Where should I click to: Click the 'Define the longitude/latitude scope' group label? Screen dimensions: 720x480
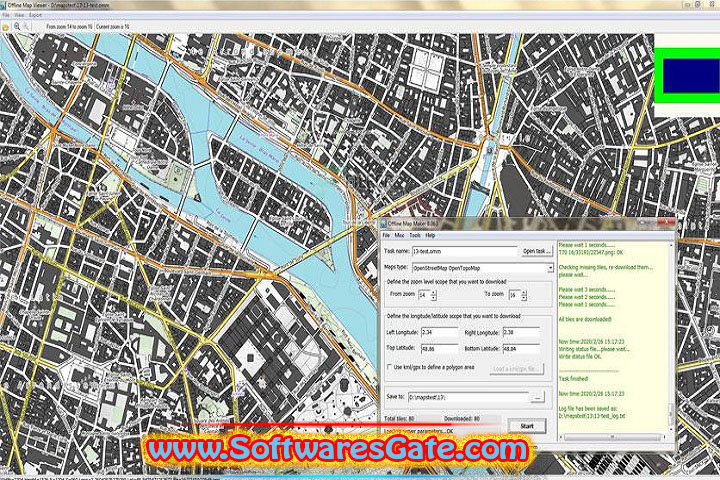coord(453,316)
